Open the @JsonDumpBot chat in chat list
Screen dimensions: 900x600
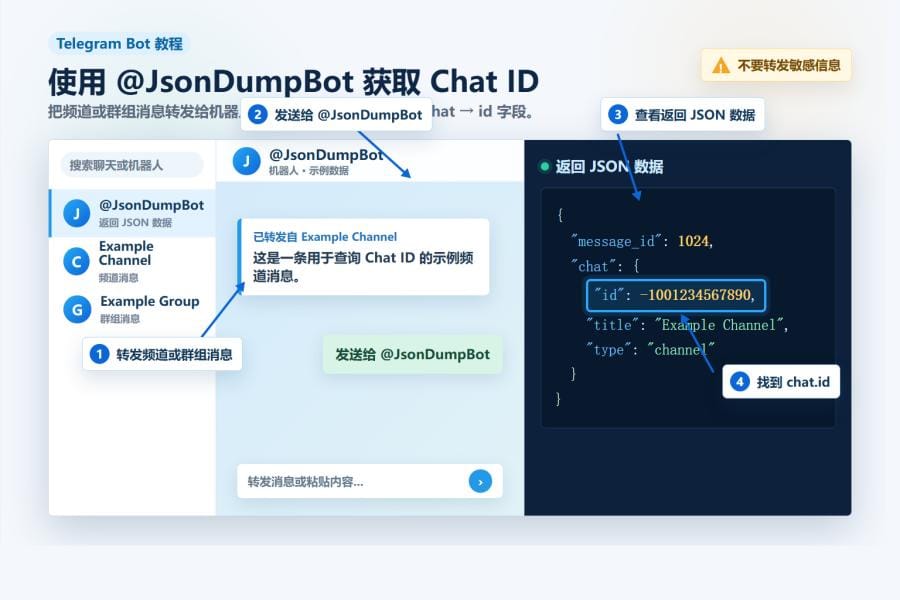[x=133, y=213]
